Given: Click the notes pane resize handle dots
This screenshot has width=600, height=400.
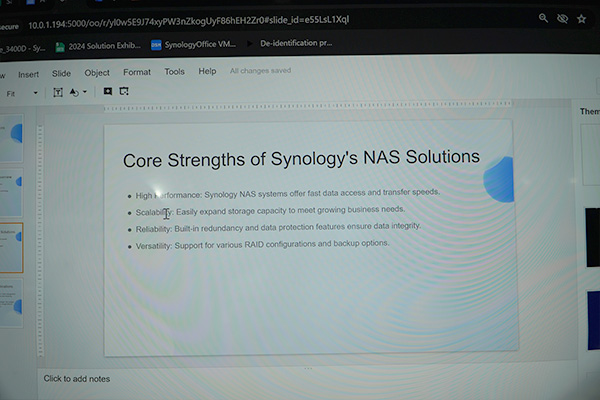Looking at the screenshot, I should tap(308, 369).
